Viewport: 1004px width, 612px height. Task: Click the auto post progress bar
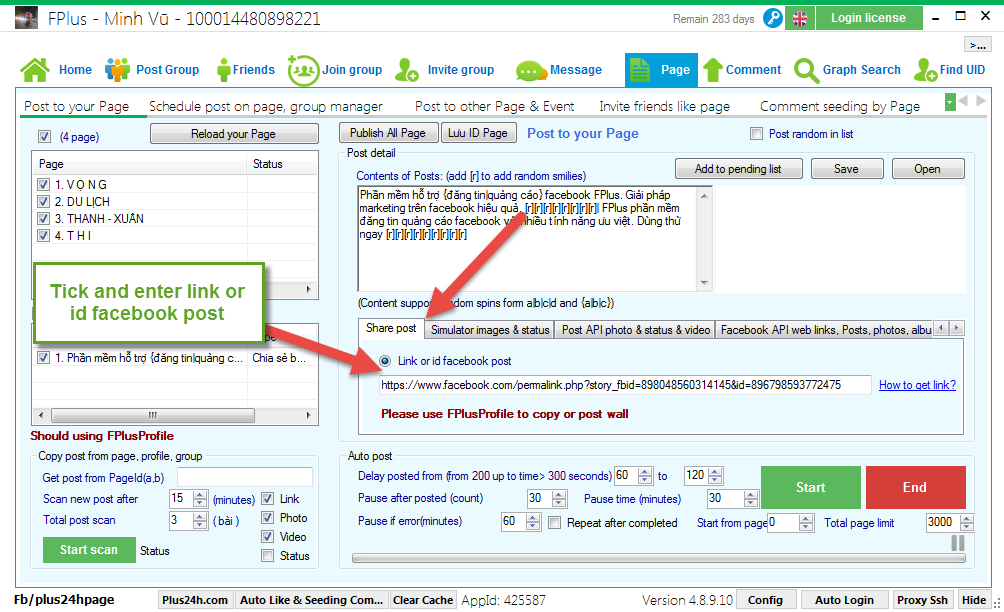click(x=658, y=558)
